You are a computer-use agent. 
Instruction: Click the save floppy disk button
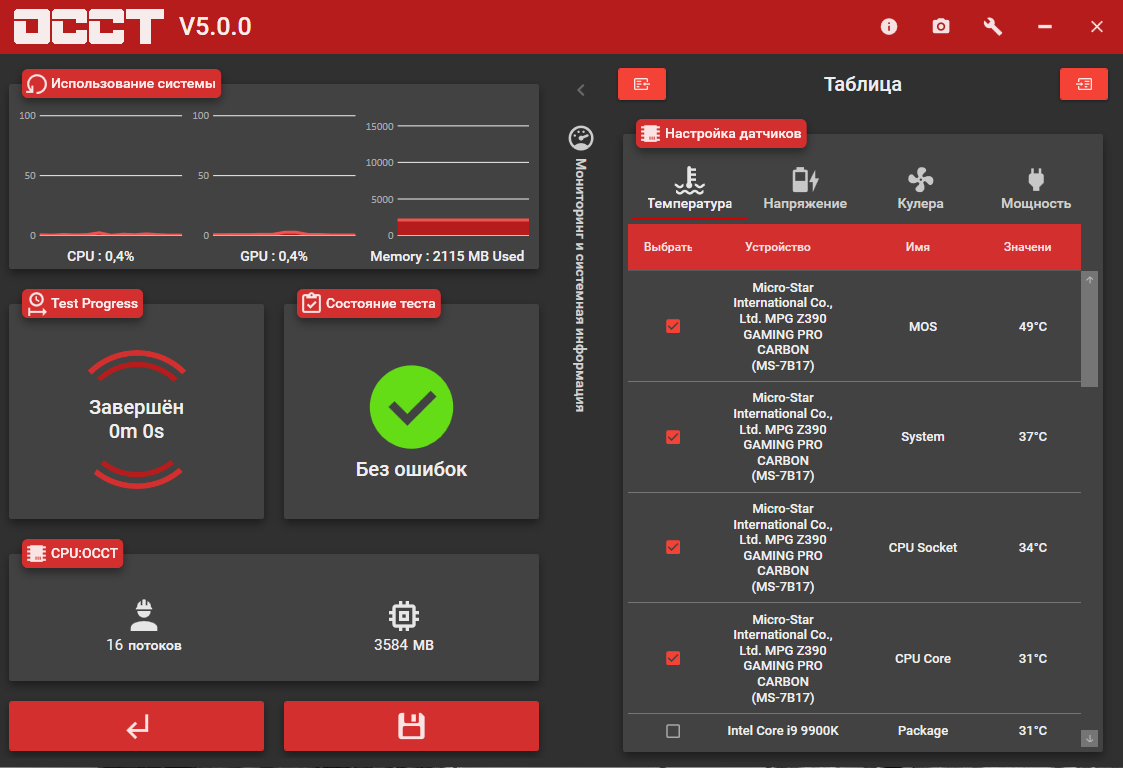click(411, 726)
